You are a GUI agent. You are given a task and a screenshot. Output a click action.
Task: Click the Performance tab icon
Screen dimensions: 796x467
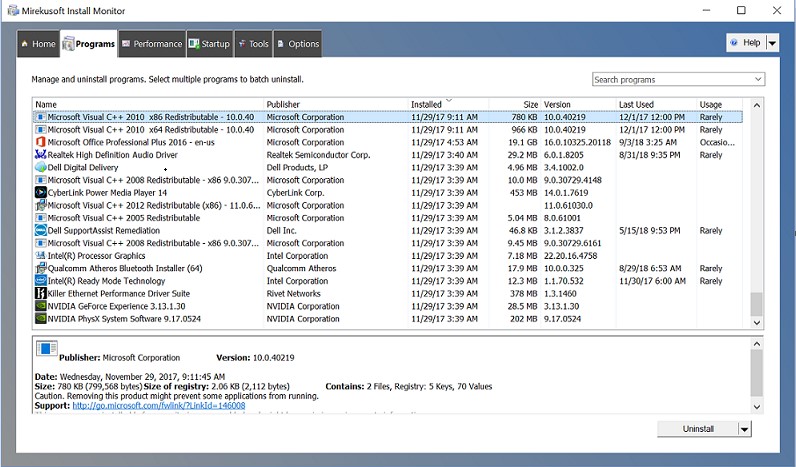click(x=126, y=44)
